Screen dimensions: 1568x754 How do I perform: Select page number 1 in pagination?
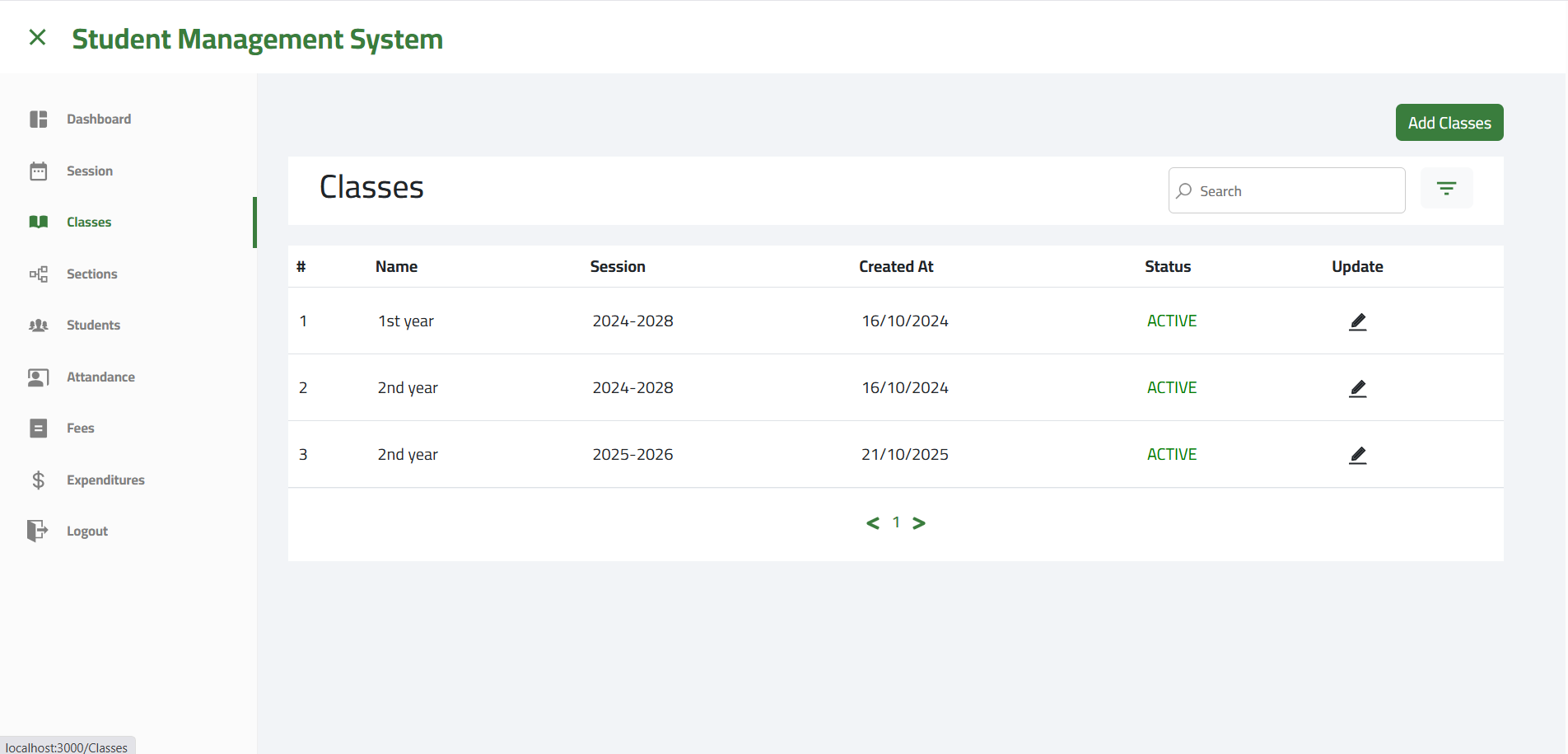[x=896, y=522]
